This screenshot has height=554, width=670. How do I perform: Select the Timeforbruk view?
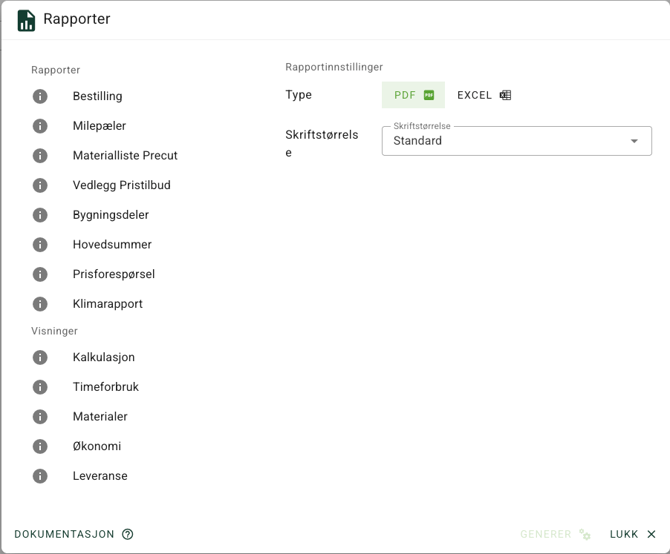coord(105,387)
